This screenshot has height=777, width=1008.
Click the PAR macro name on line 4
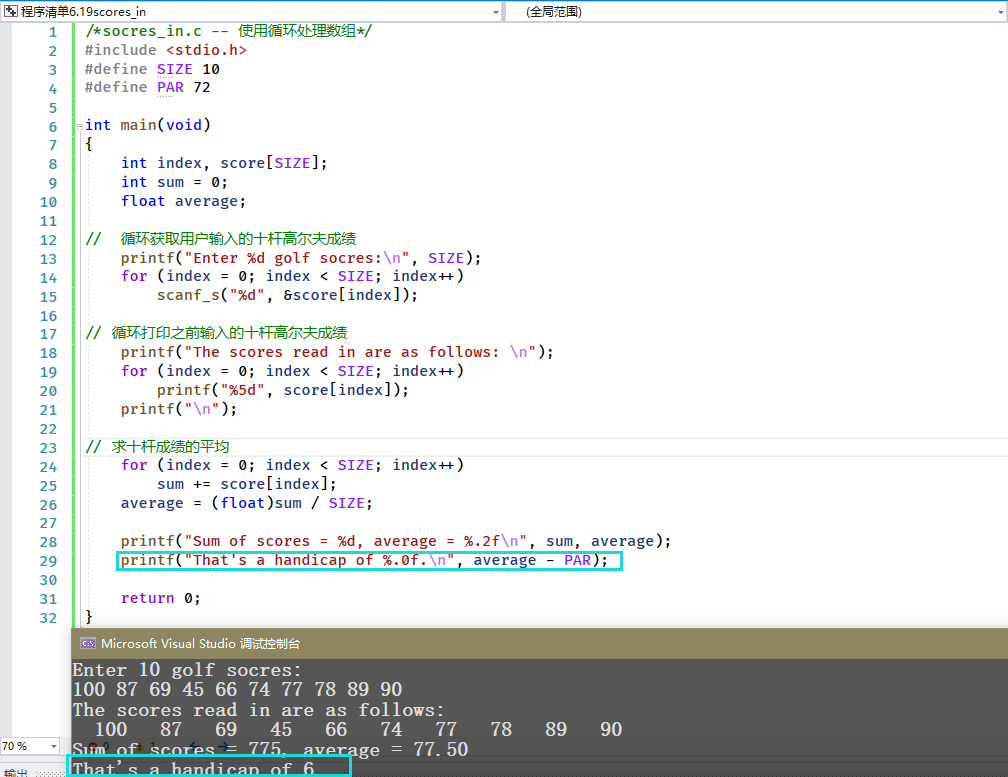(x=170, y=88)
